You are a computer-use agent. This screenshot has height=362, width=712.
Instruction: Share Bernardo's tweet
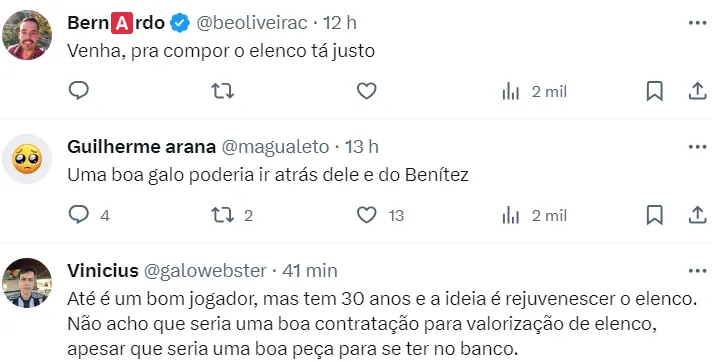pyautogui.click(x=697, y=91)
